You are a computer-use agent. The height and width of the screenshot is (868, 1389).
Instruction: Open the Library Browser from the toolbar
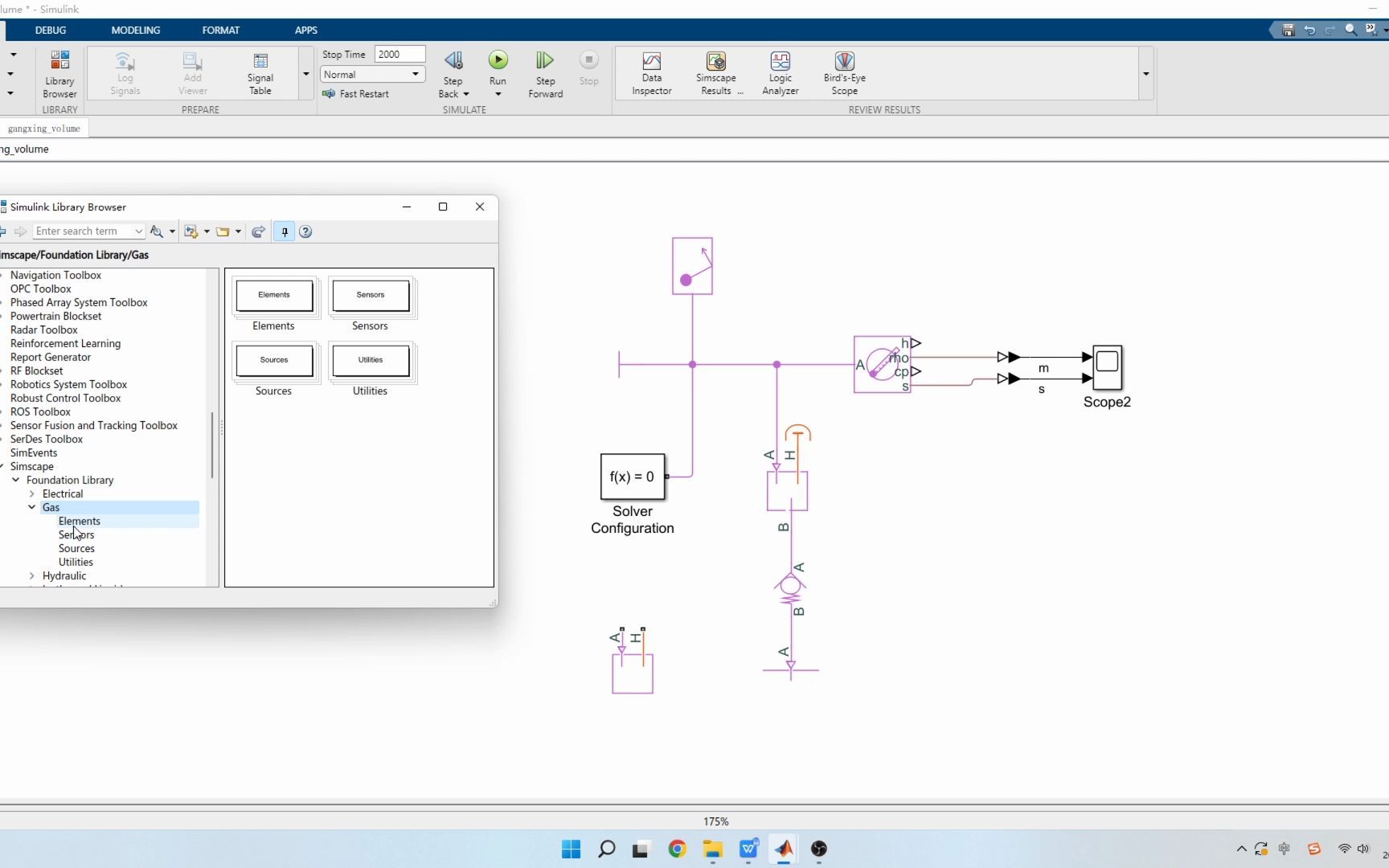tap(59, 73)
